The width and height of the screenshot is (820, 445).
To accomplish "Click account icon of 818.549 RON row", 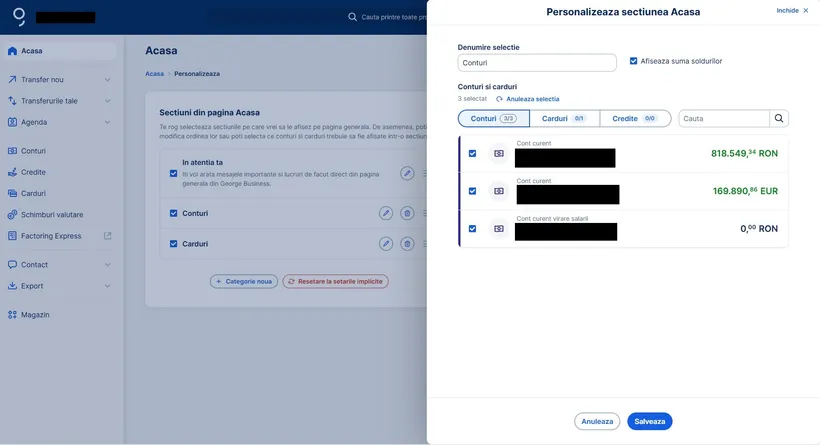I will click(499, 153).
